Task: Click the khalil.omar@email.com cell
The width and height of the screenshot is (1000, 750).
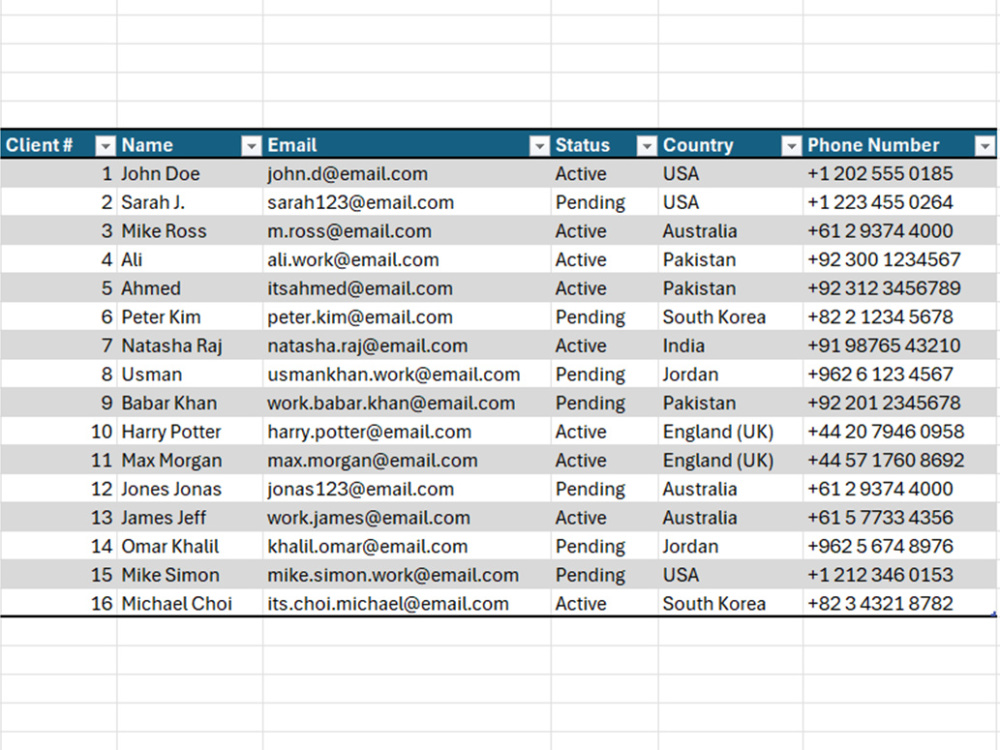Action: [407, 547]
